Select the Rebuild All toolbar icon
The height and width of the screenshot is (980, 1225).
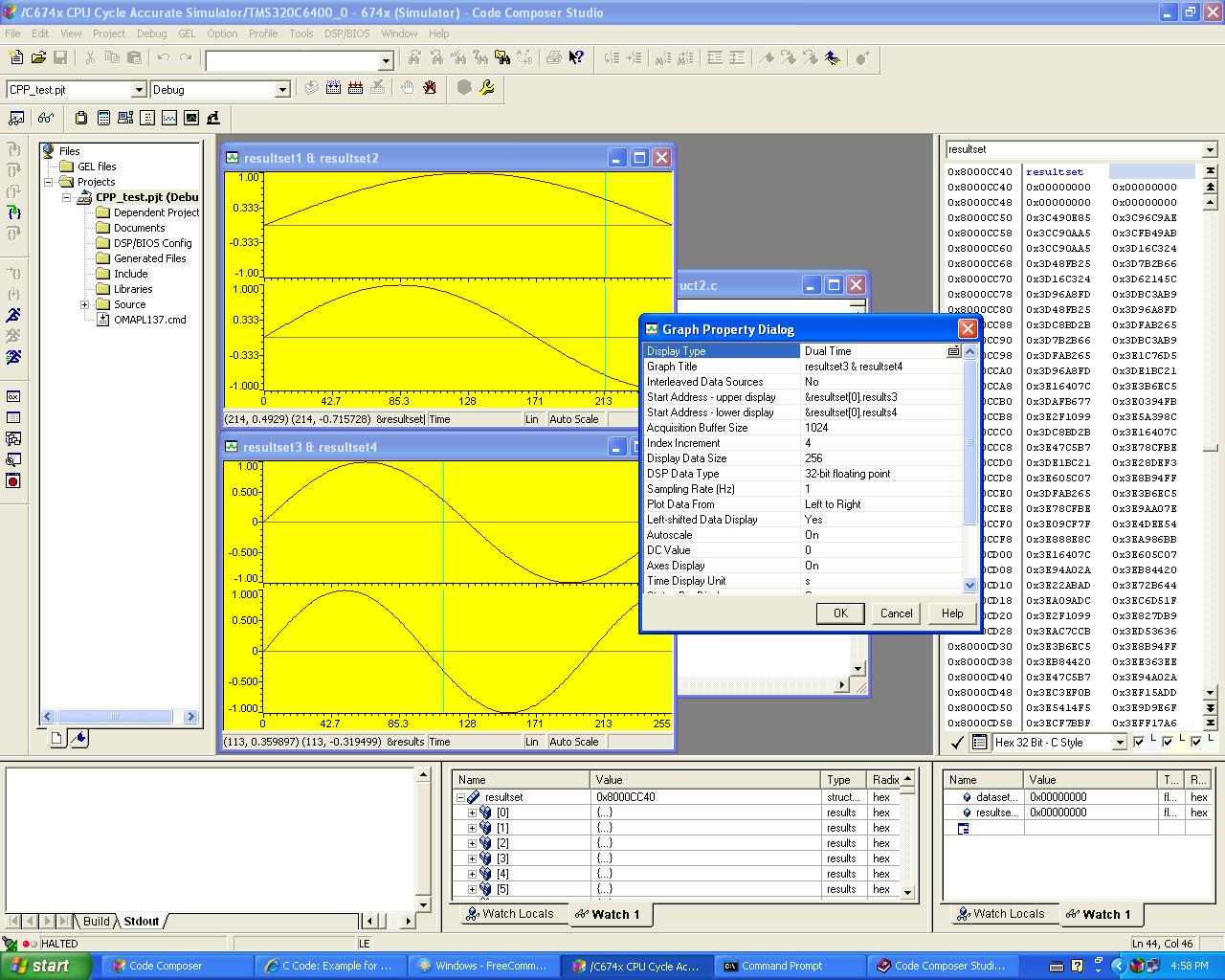[x=355, y=88]
